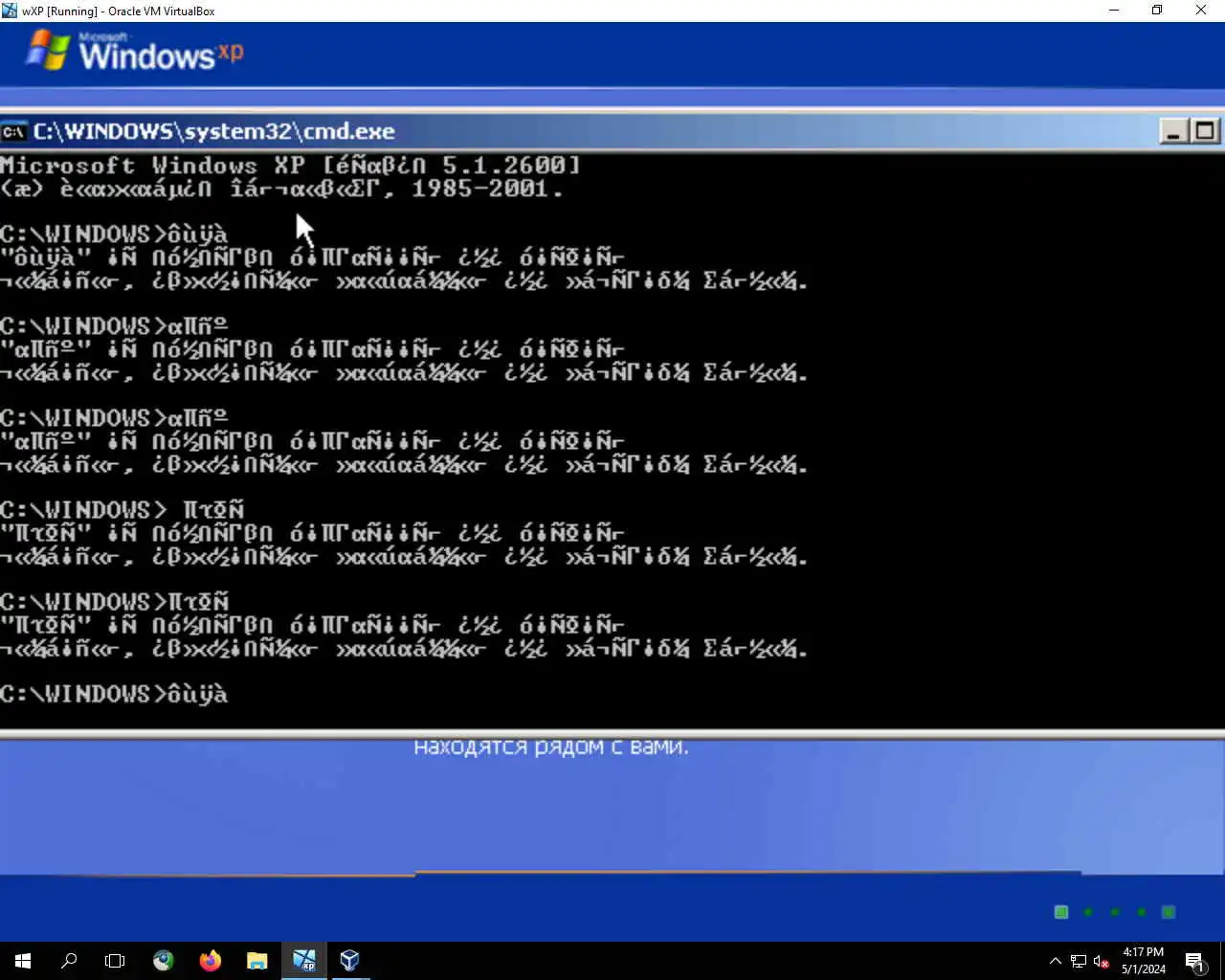Open network status tray icon
Image resolution: width=1225 pixels, height=980 pixels.
(x=1079, y=961)
